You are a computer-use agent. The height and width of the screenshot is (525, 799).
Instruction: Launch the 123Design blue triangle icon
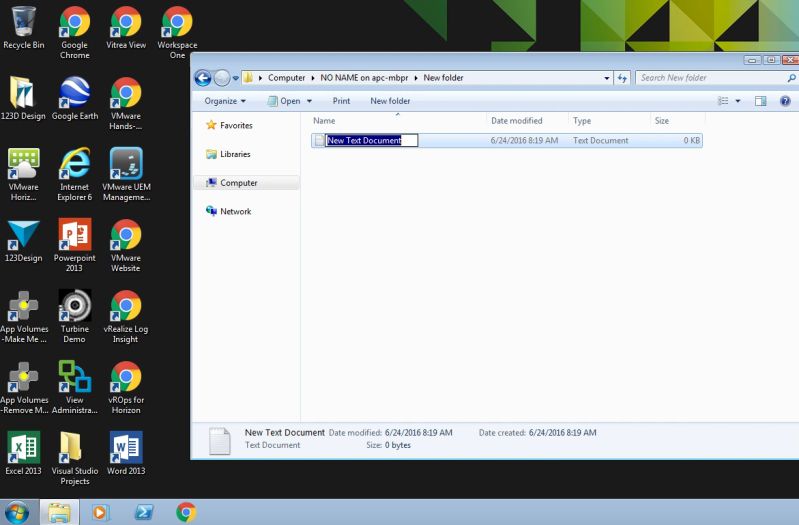tap(23, 241)
